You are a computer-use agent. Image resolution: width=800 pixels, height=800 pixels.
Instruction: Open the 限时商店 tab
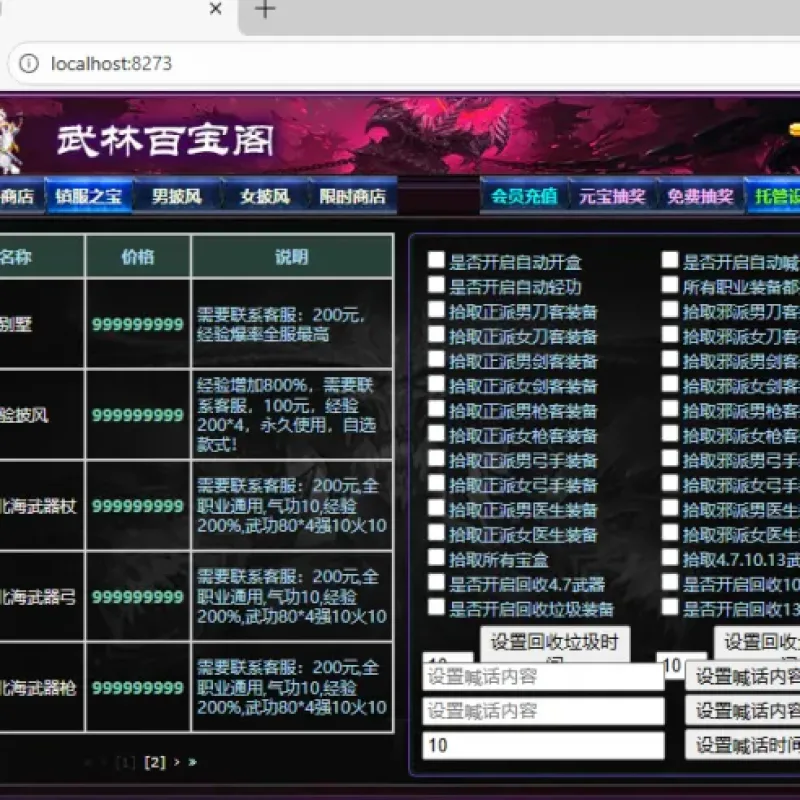pos(353,196)
